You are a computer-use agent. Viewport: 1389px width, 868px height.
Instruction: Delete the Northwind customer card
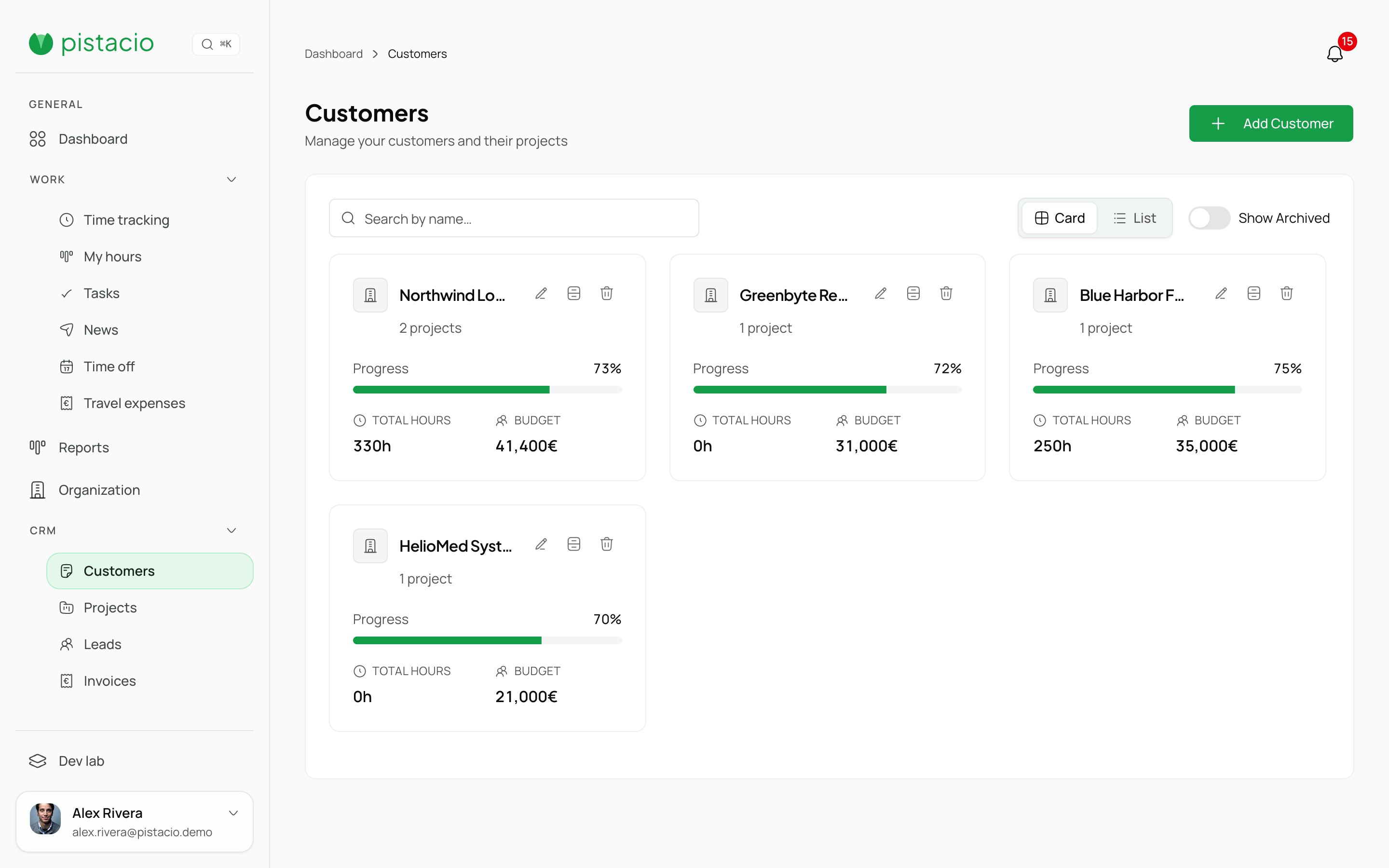[x=607, y=294]
